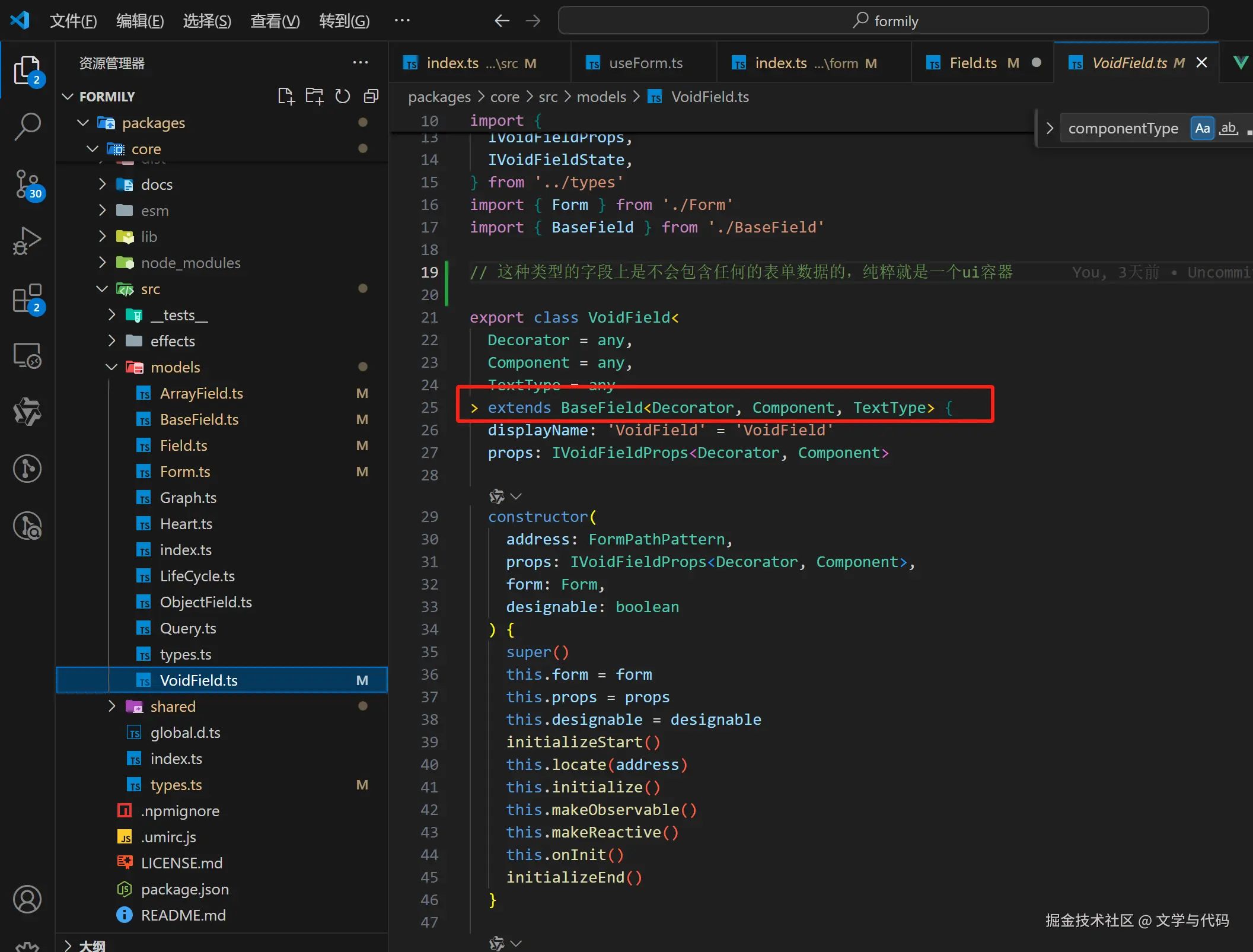This screenshot has width=1253, height=952.
Task: Toggle replace mode arrow in find widget
Action: pos(1050,128)
